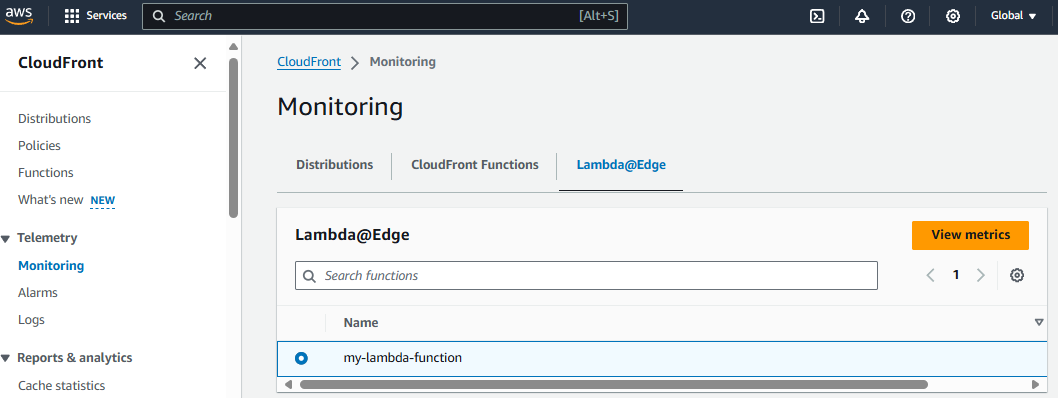Go to next page arrow in pagination
1058x398 pixels.
click(980, 275)
